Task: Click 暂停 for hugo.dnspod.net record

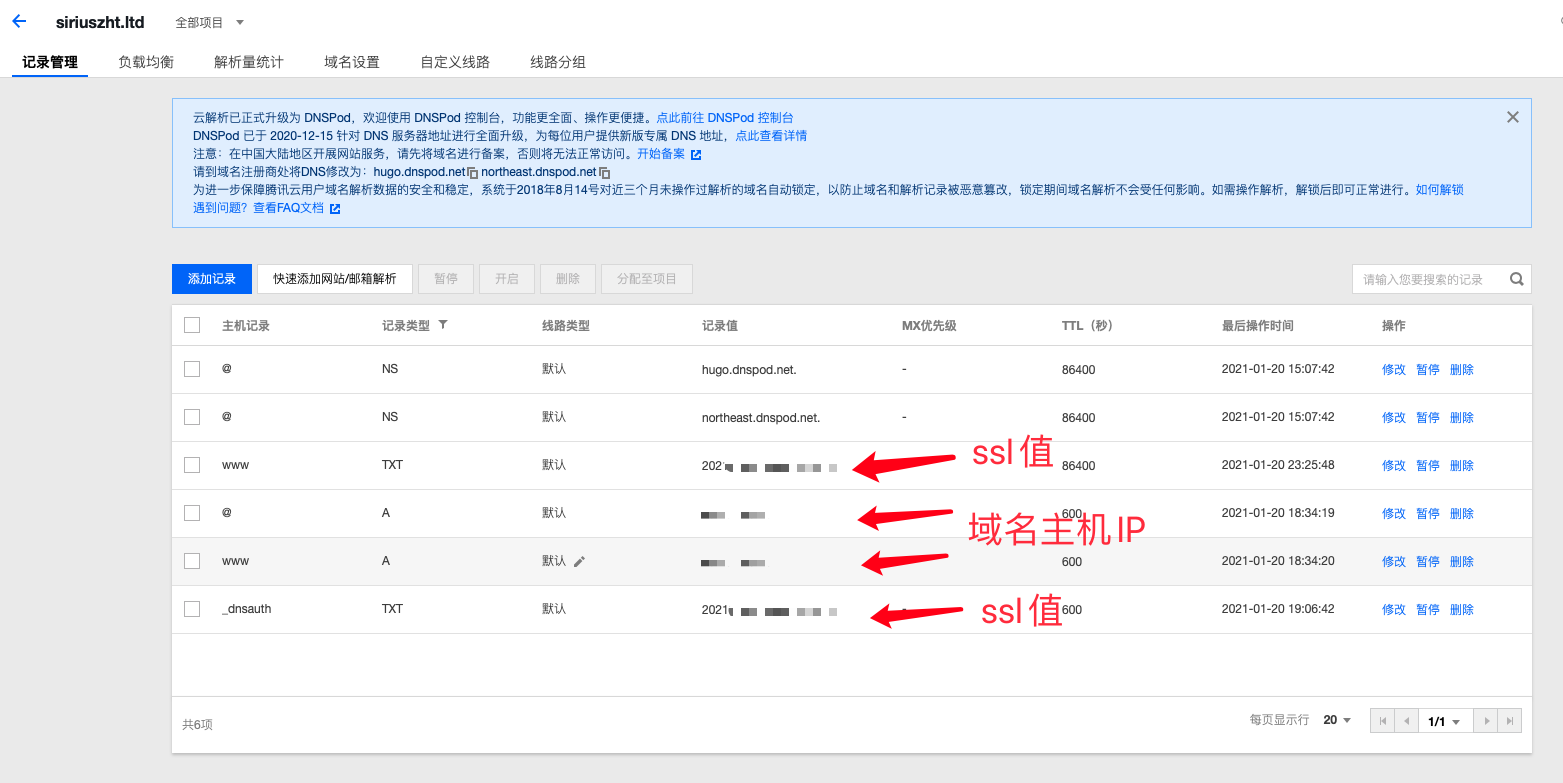Action: coord(1428,370)
